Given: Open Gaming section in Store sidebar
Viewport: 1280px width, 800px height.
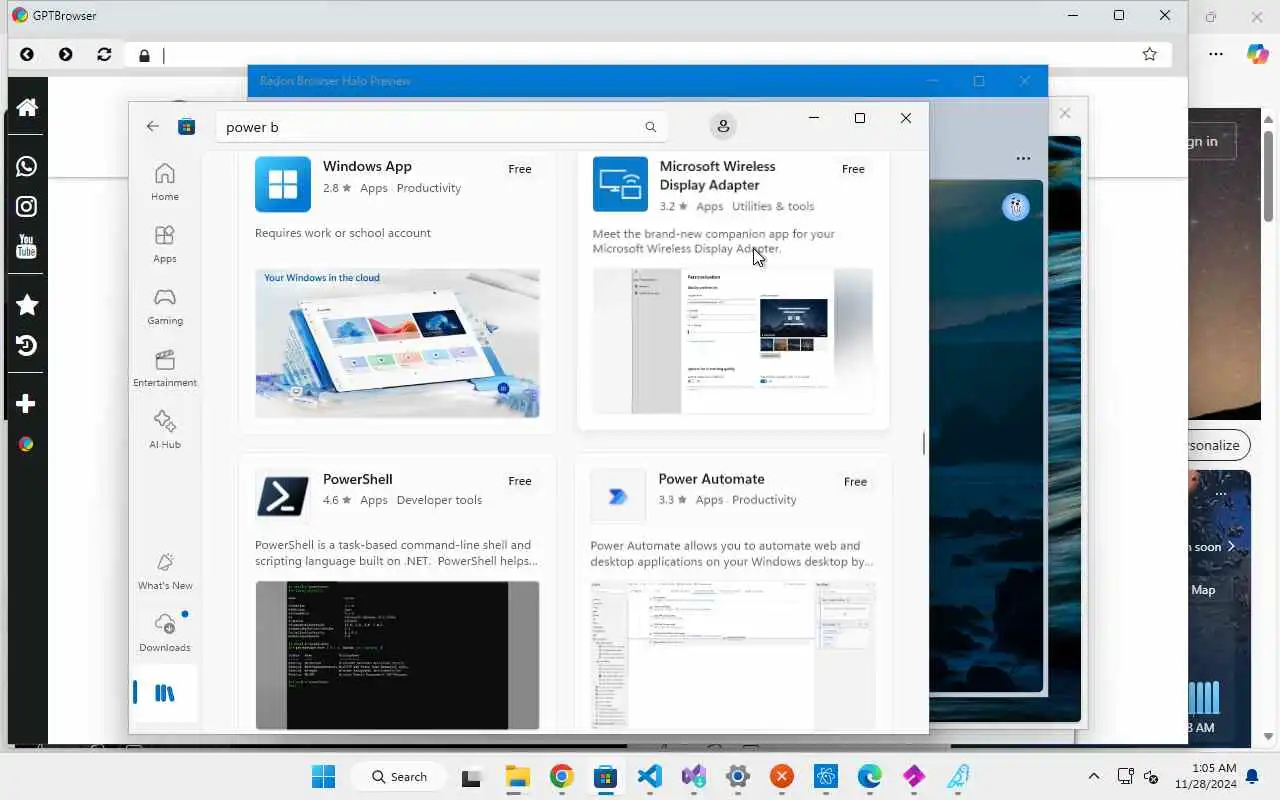Looking at the screenshot, I should pos(165,305).
